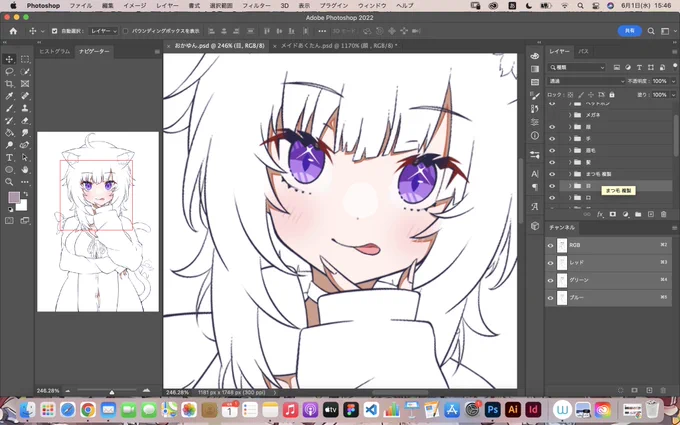
Task: Hide the 眉毛 layer group
Action: [x=552, y=150]
